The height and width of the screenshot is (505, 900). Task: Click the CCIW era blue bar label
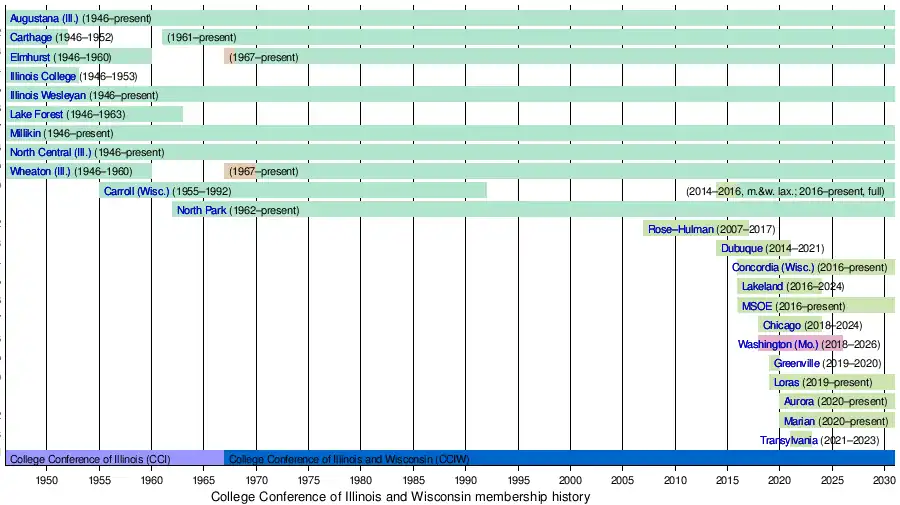click(x=349, y=459)
